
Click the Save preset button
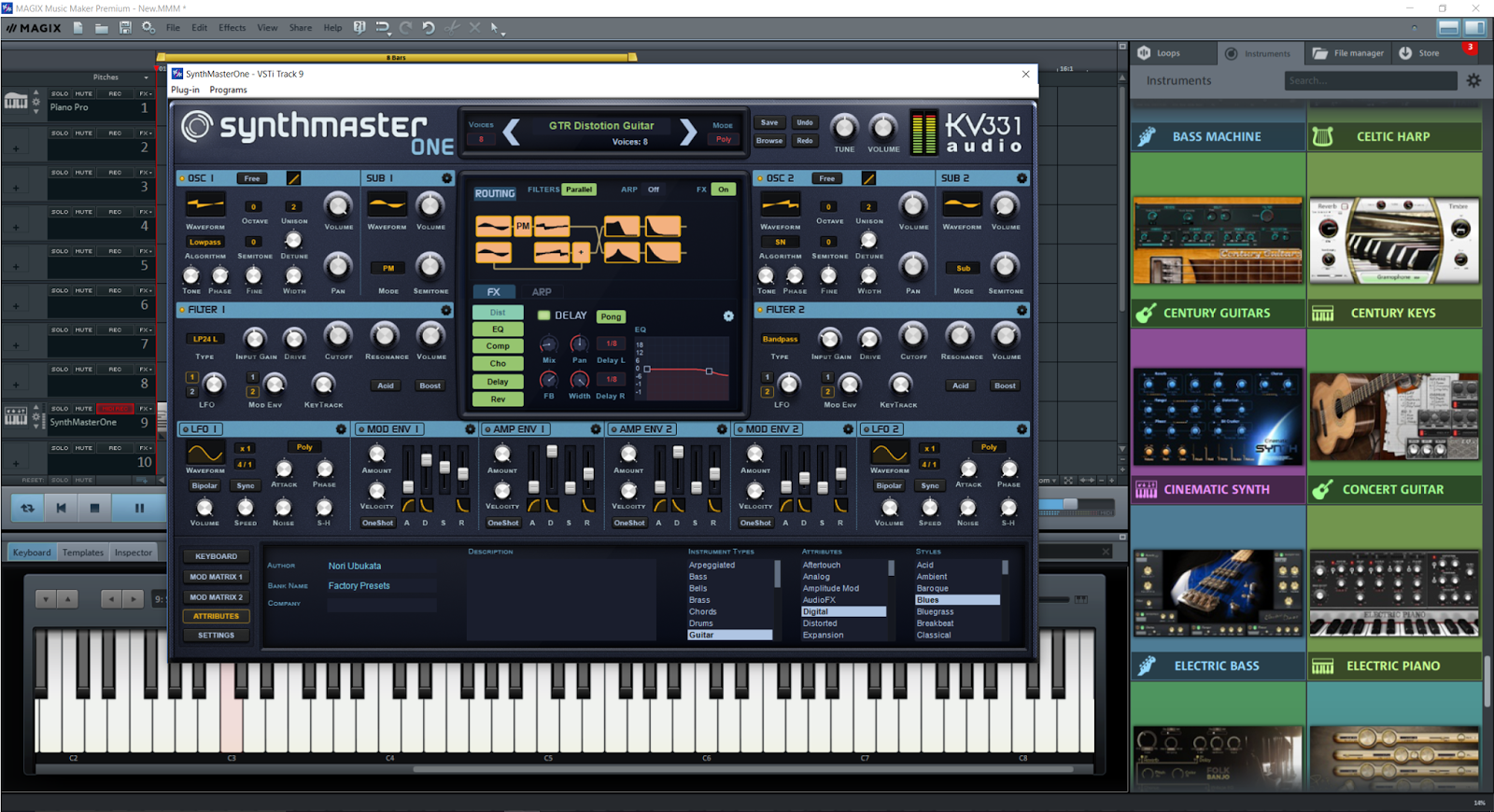pyautogui.click(x=769, y=122)
